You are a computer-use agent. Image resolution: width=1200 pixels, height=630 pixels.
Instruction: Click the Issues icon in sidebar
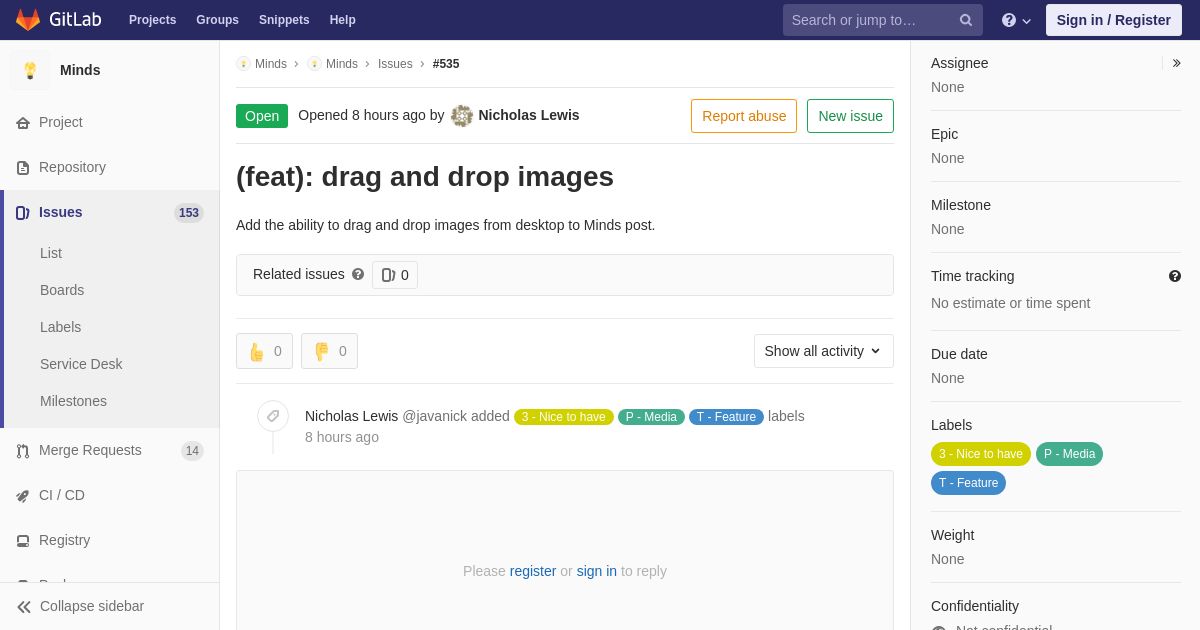[x=23, y=213]
